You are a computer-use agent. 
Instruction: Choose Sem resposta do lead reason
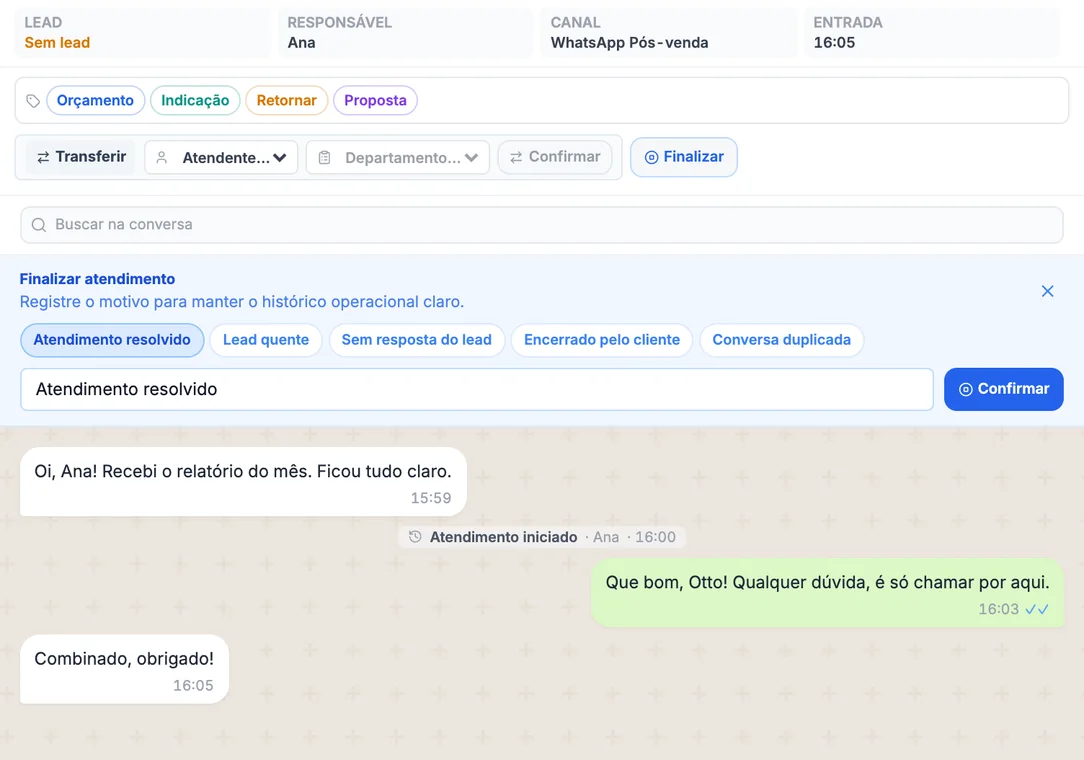pos(417,340)
